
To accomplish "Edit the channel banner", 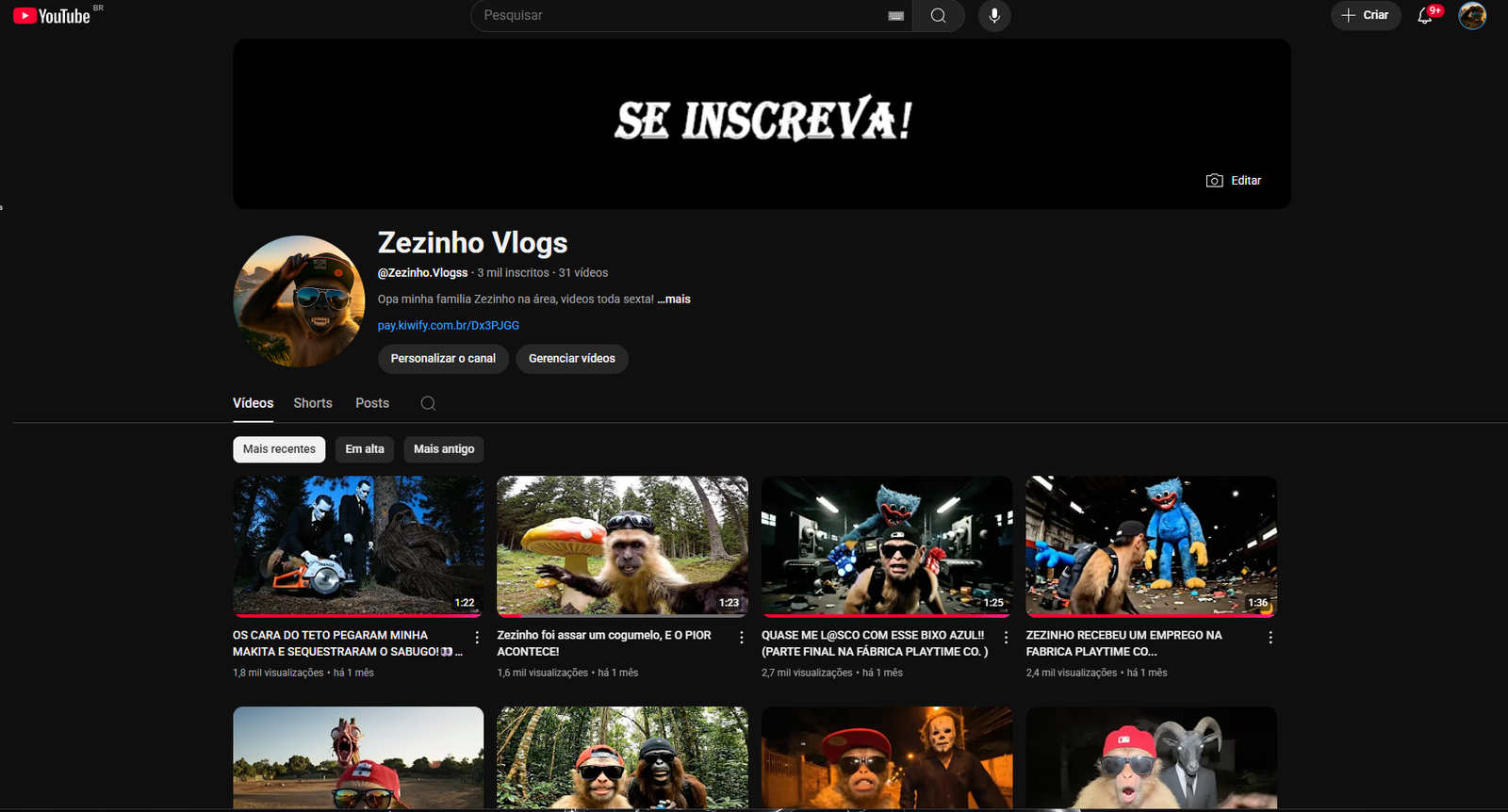I will pyautogui.click(x=1234, y=181).
